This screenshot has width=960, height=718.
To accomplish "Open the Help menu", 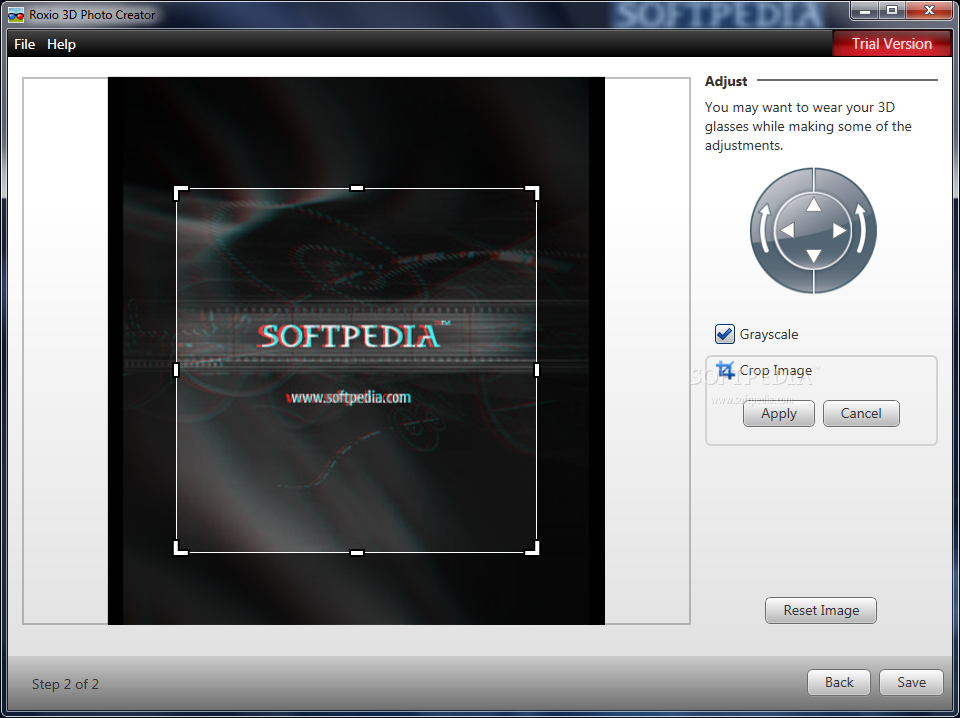I will [61, 44].
